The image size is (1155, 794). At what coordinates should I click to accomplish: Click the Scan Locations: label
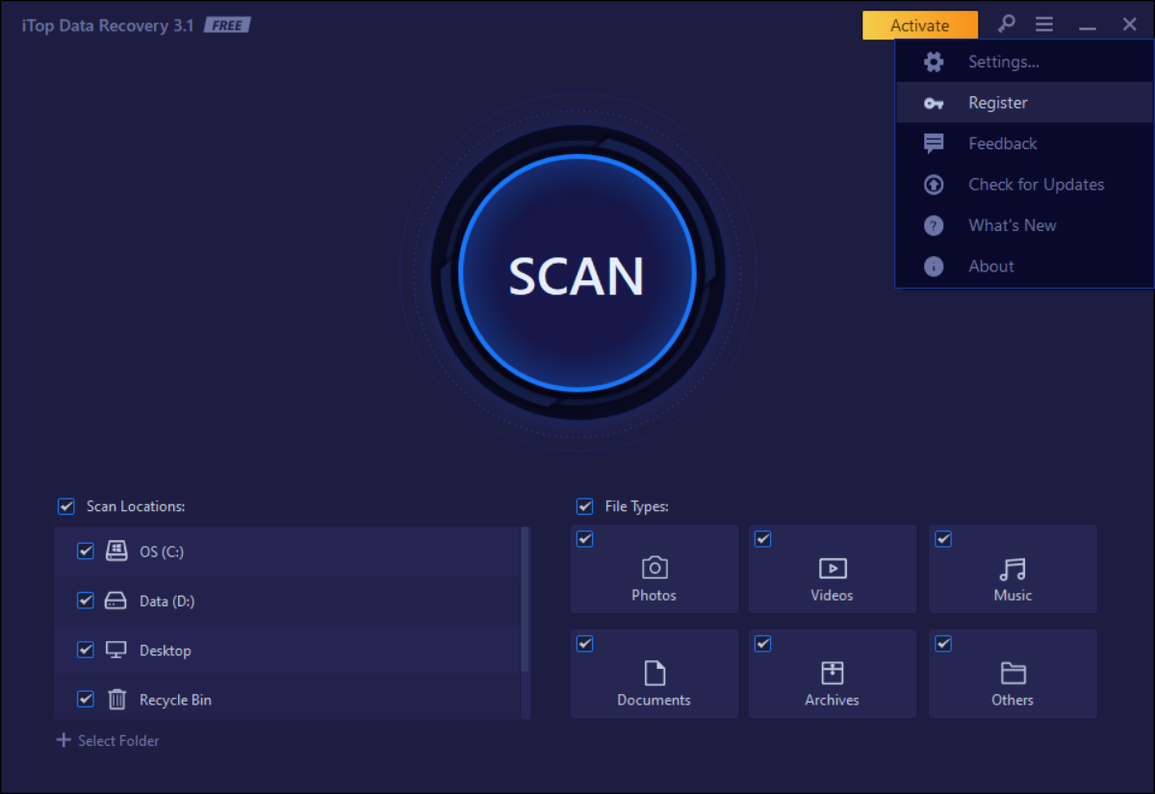[x=136, y=506]
